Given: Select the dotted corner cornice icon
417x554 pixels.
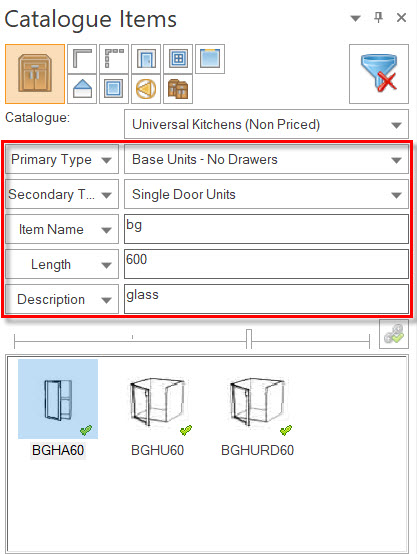Looking at the screenshot, I should coord(114,59).
